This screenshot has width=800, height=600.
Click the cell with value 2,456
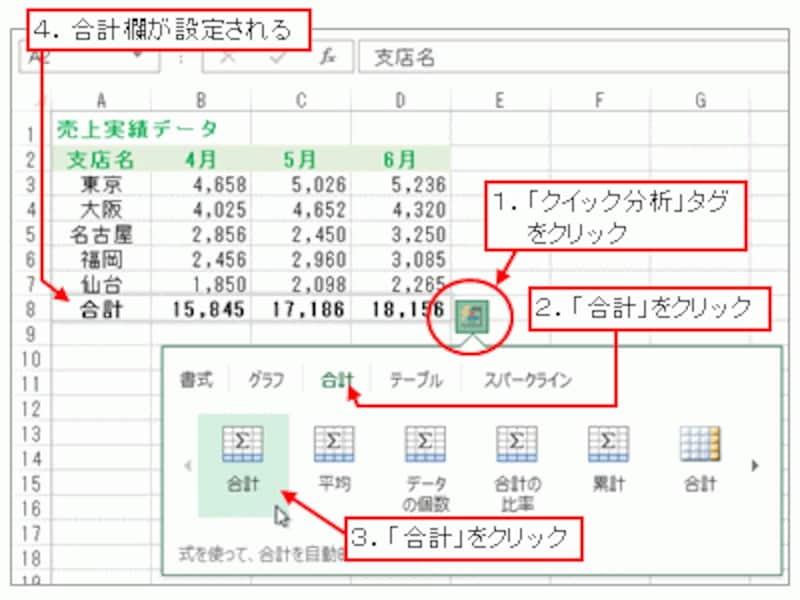pyautogui.click(x=201, y=259)
